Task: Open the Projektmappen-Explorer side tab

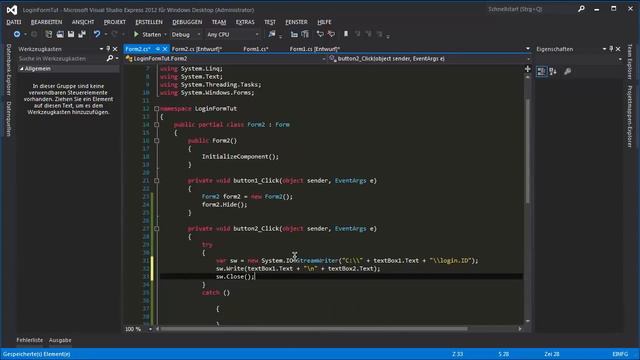Action: 629,117
